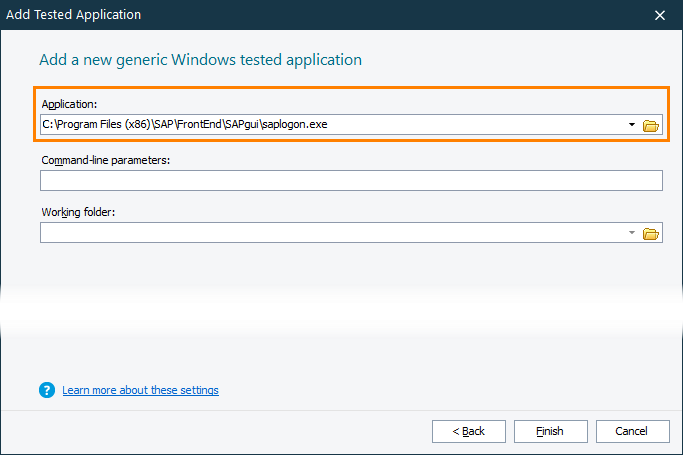Close the Add Tested Application dialog
The image size is (683, 455).
(660, 15)
